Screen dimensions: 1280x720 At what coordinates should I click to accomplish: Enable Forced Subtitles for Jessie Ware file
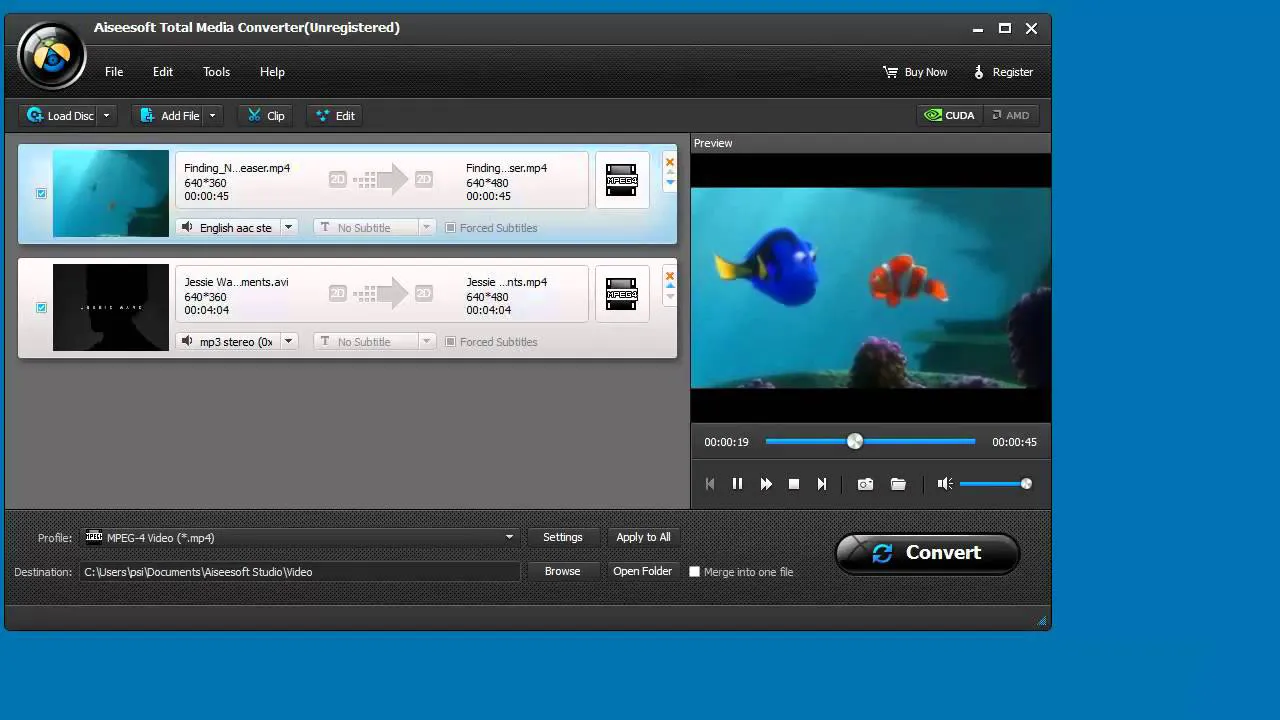(x=450, y=342)
